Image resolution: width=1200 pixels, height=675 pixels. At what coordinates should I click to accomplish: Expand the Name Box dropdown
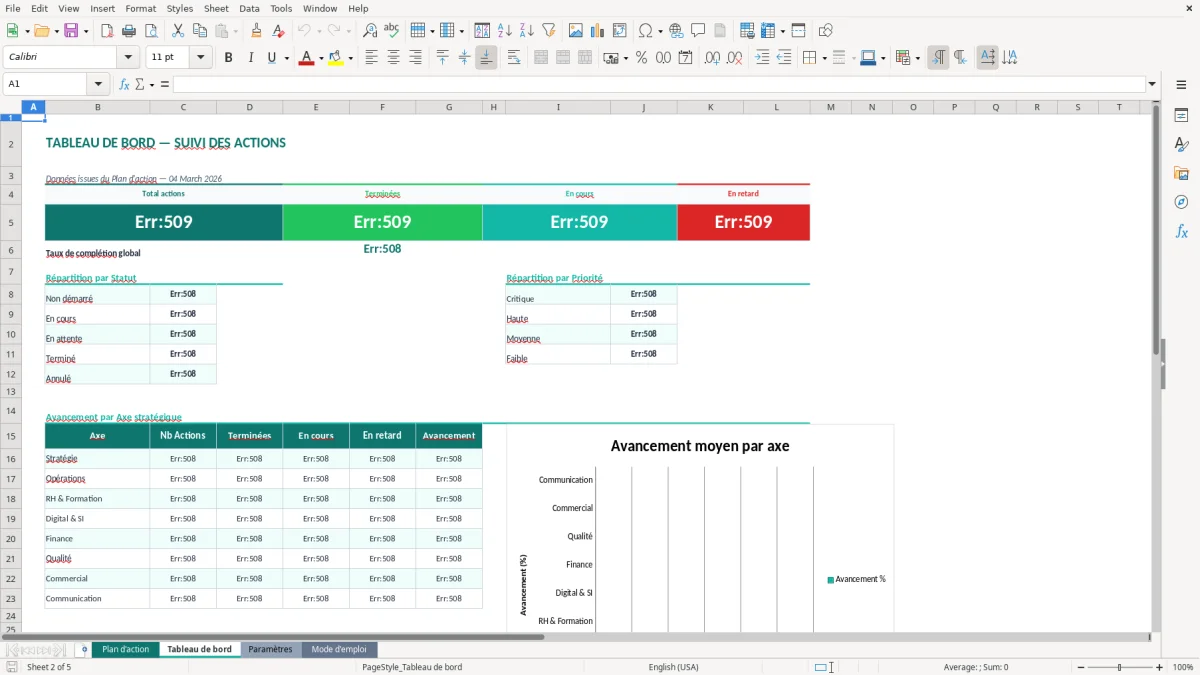point(98,84)
